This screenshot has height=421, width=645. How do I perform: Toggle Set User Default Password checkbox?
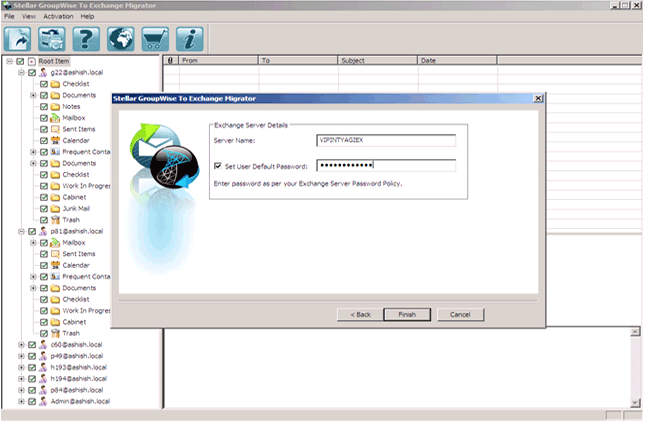point(218,166)
